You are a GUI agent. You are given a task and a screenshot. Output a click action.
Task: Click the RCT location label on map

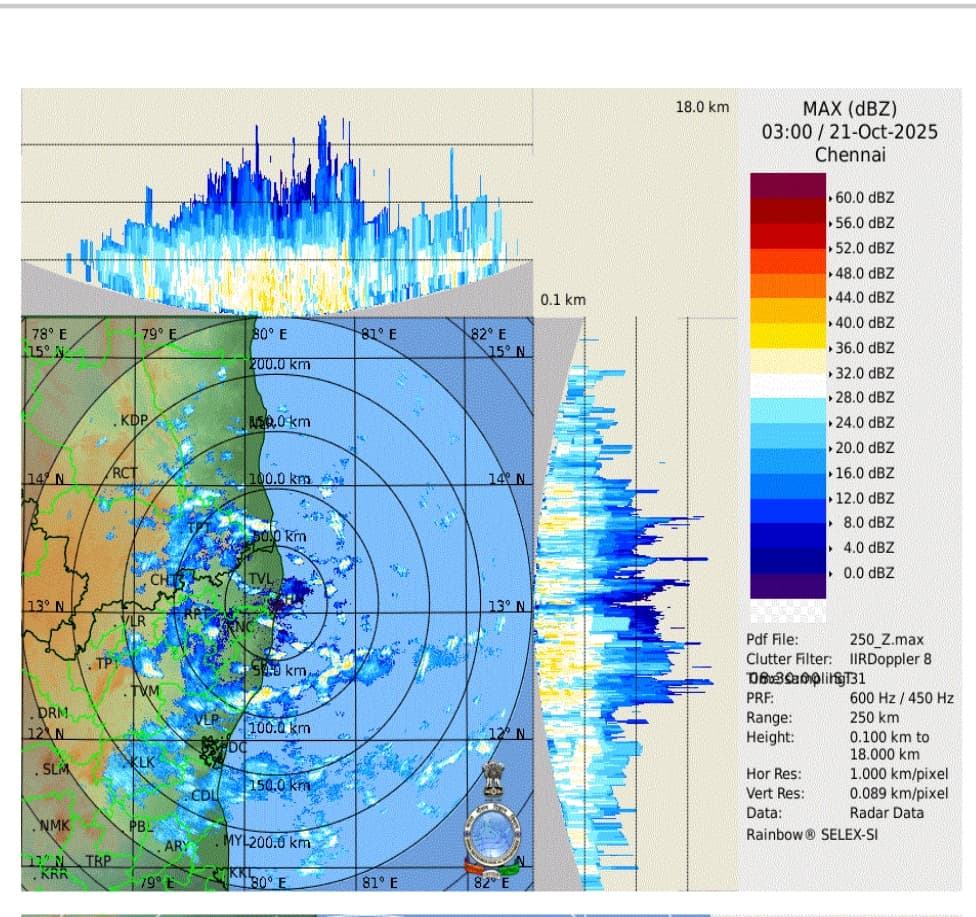pyautogui.click(x=125, y=473)
